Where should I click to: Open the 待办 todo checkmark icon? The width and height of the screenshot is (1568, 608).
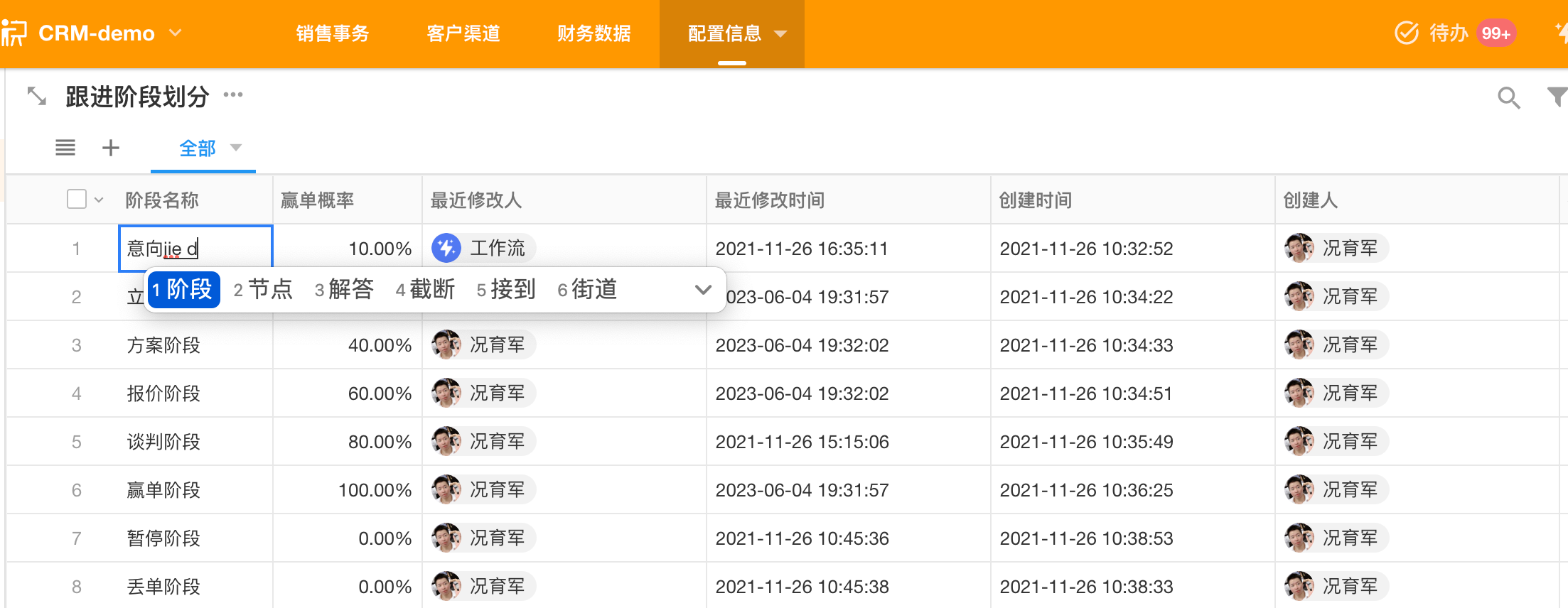coord(1407,33)
